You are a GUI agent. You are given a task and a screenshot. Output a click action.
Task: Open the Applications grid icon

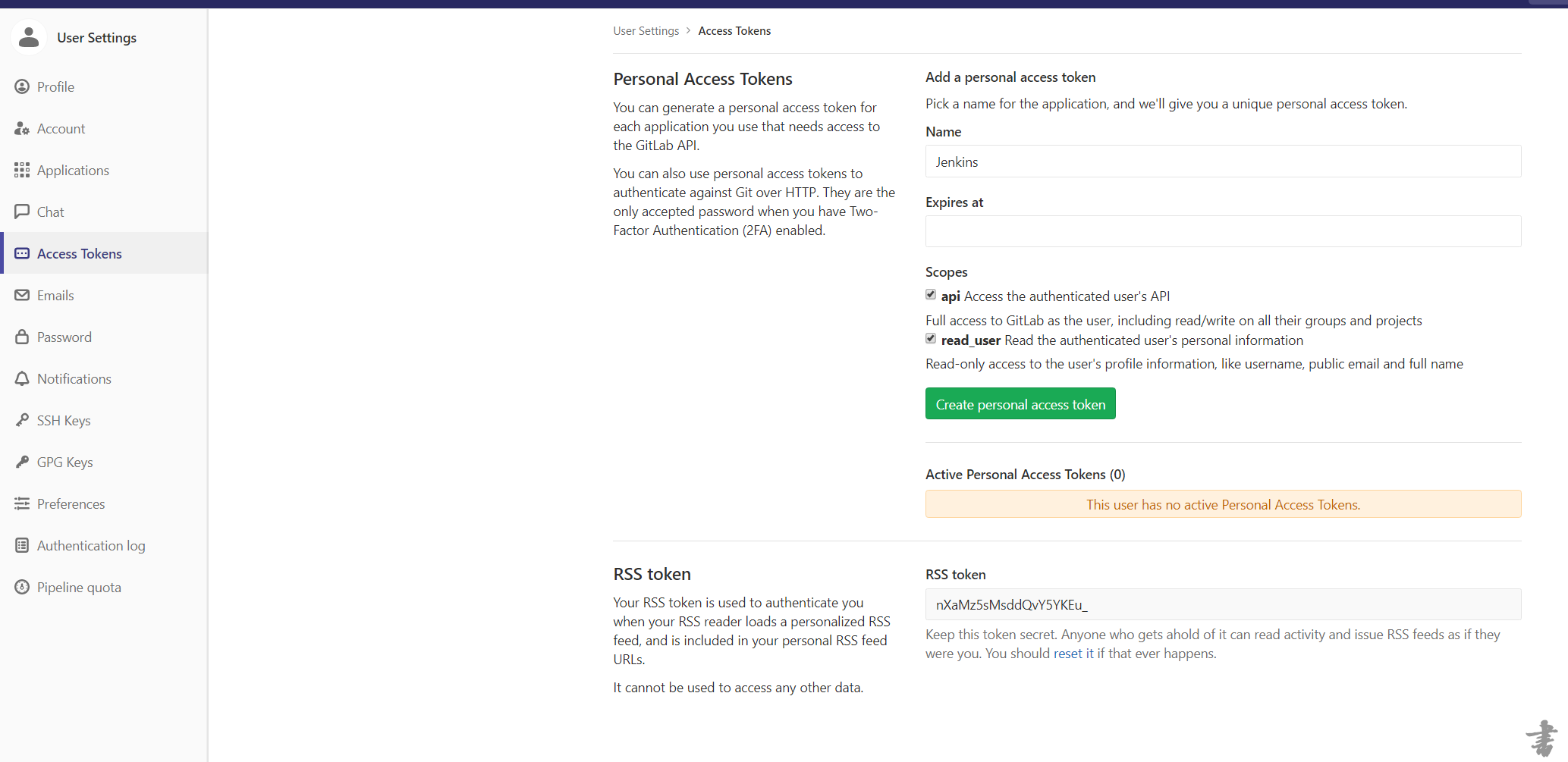pos(22,170)
